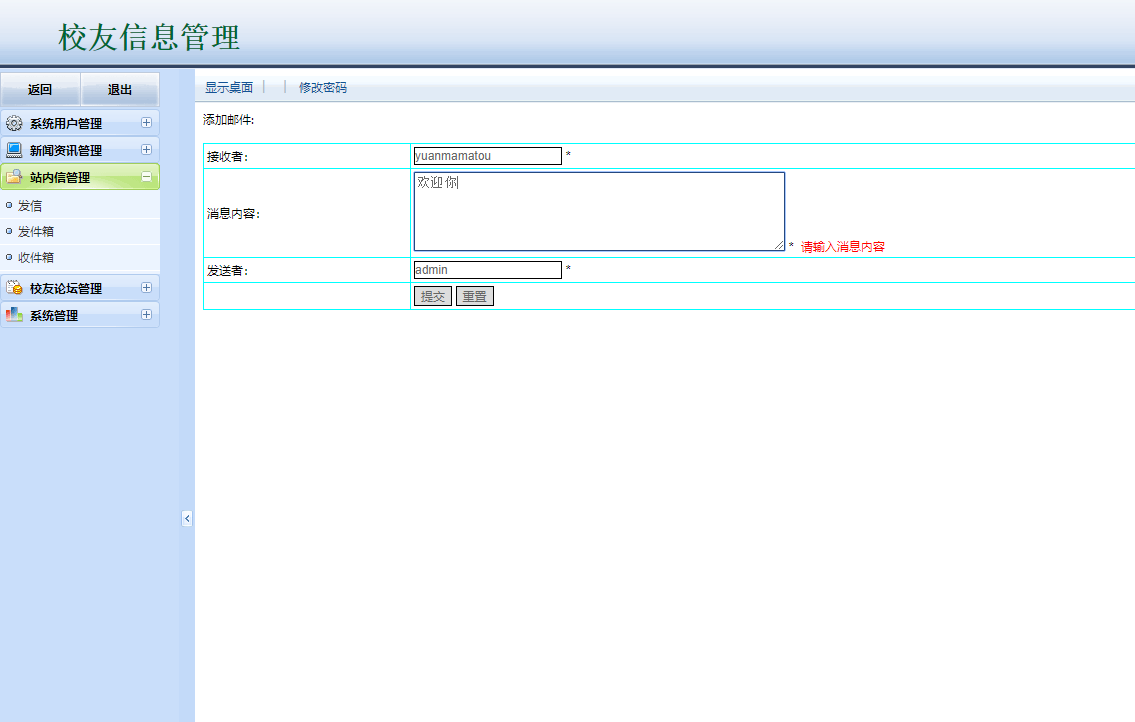Click the 校友信息管理 title

tap(149, 38)
